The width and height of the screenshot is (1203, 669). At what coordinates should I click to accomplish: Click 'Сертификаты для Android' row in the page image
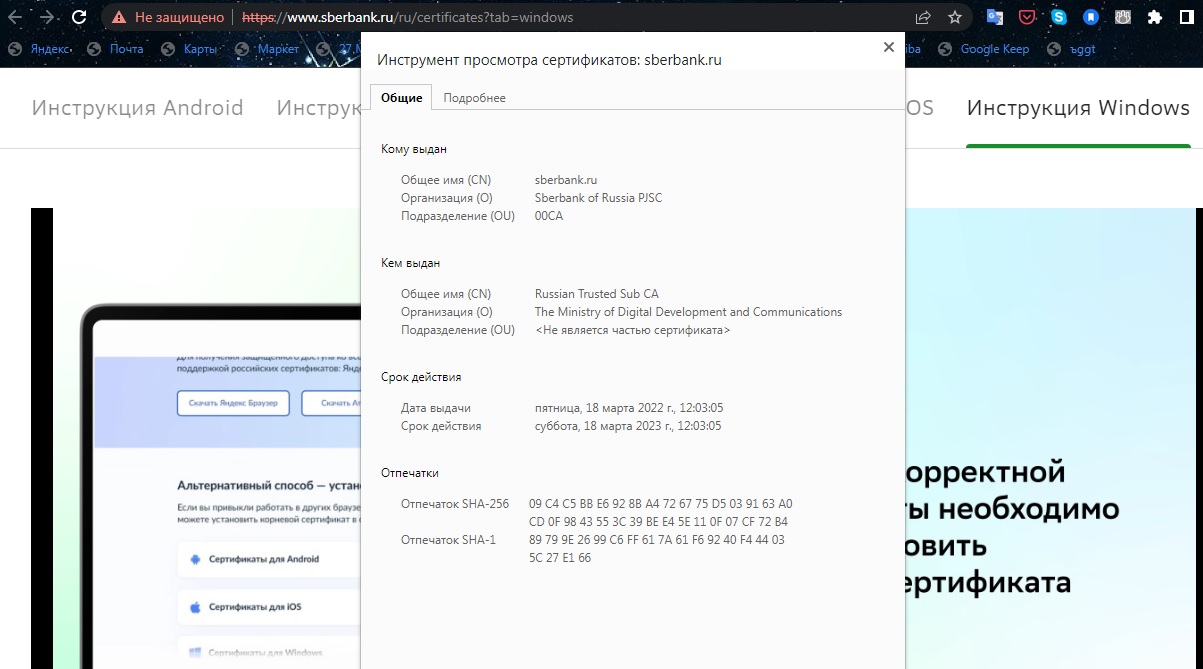[268, 559]
